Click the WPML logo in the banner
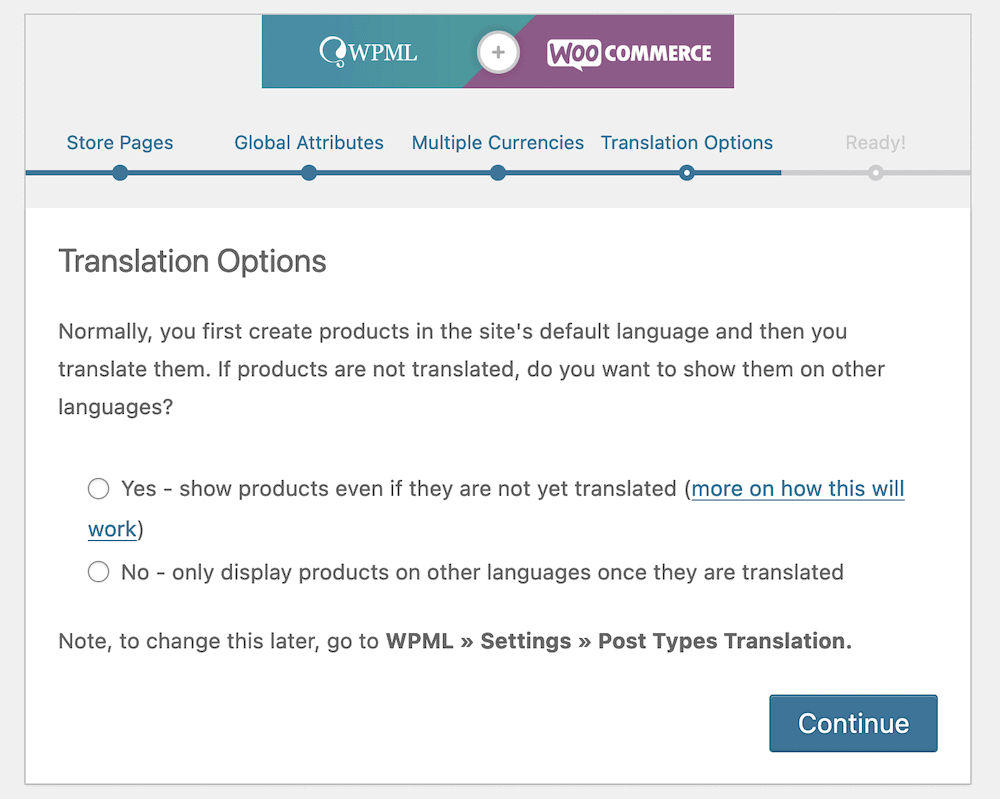This screenshot has height=799, width=1000. coord(368,51)
